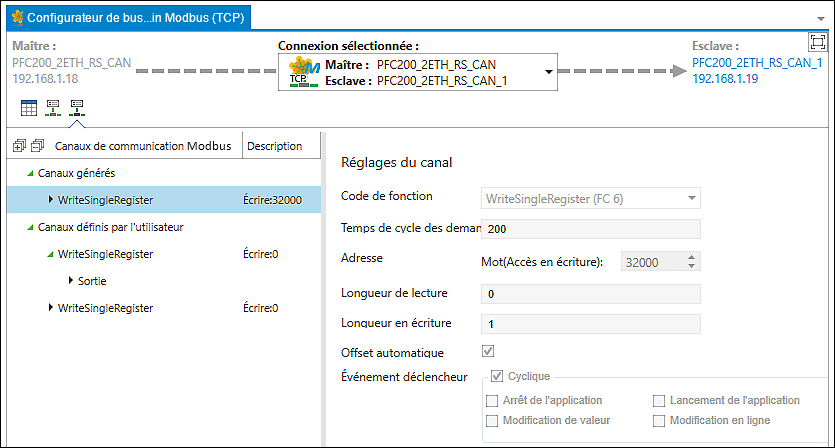The height and width of the screenshot is (448, 835).
Task: Click the fullscreen fit icon near Esclave
Action: 817,42
